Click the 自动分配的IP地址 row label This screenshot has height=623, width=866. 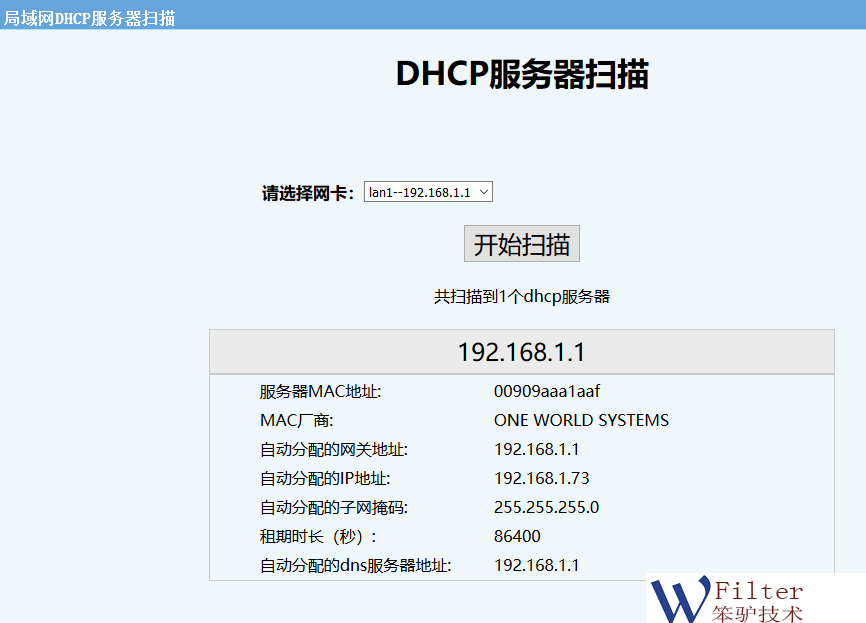324,478
